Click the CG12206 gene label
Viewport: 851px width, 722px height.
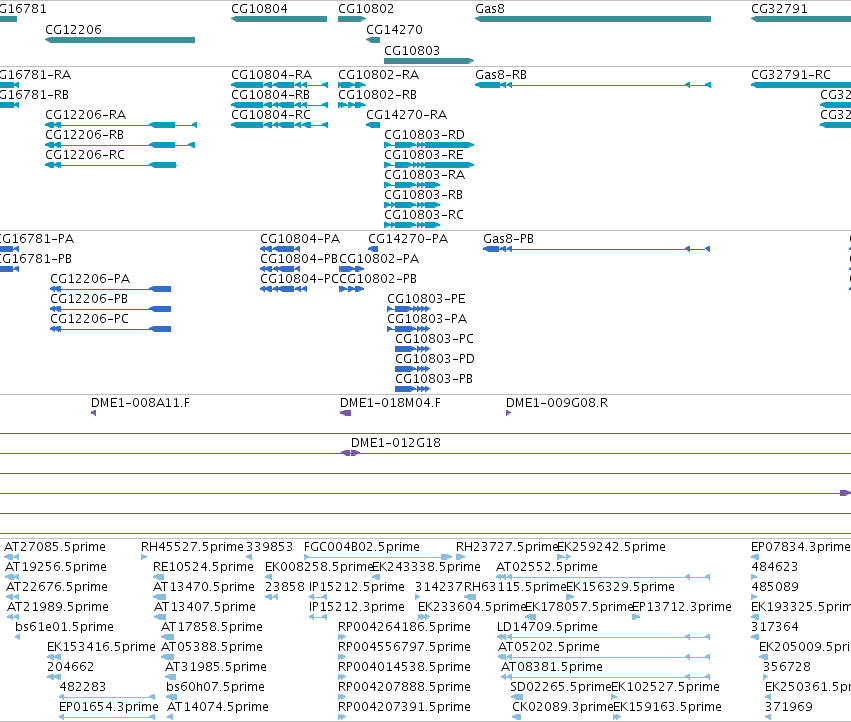coord(73,30)
